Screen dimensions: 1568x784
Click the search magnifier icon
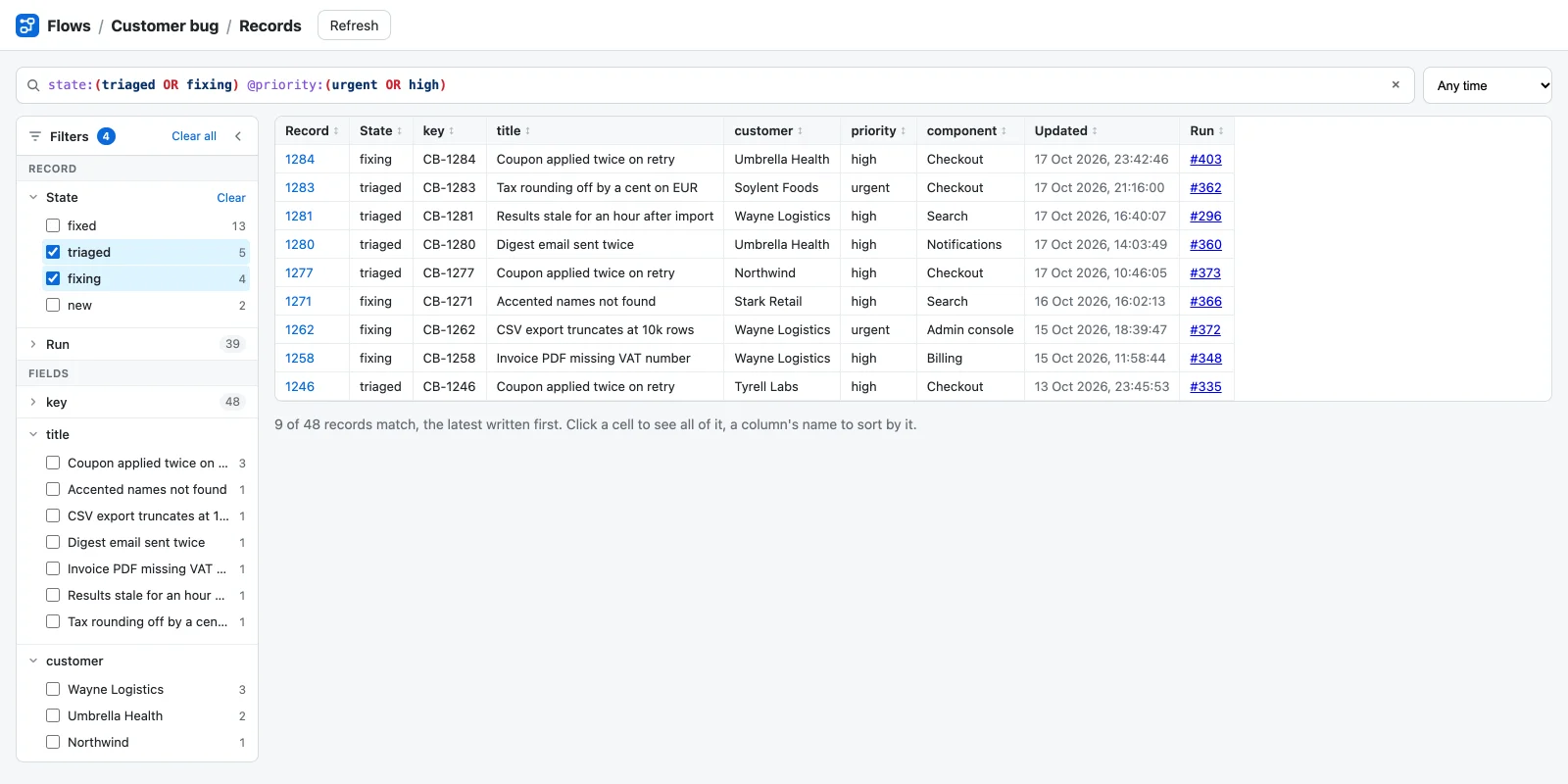click(33, 85)
